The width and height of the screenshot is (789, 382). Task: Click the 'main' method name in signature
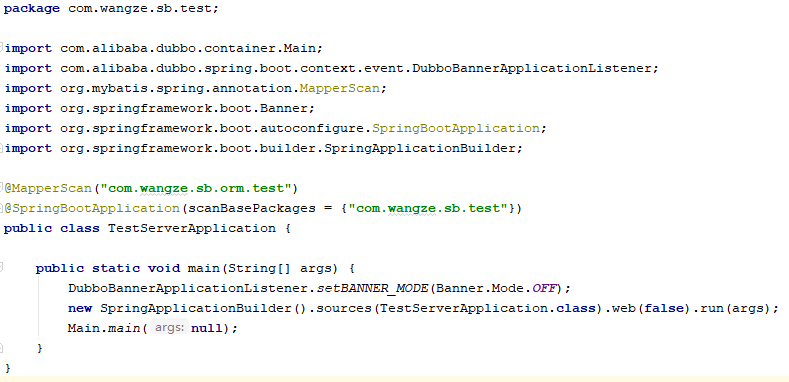pyautogui.click(x=204, y=268)
